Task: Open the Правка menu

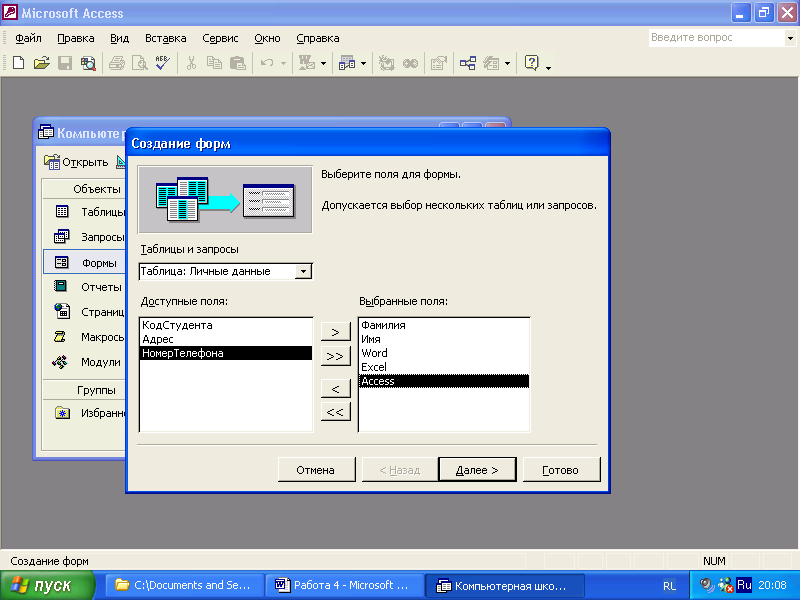Action: (76, 38)
